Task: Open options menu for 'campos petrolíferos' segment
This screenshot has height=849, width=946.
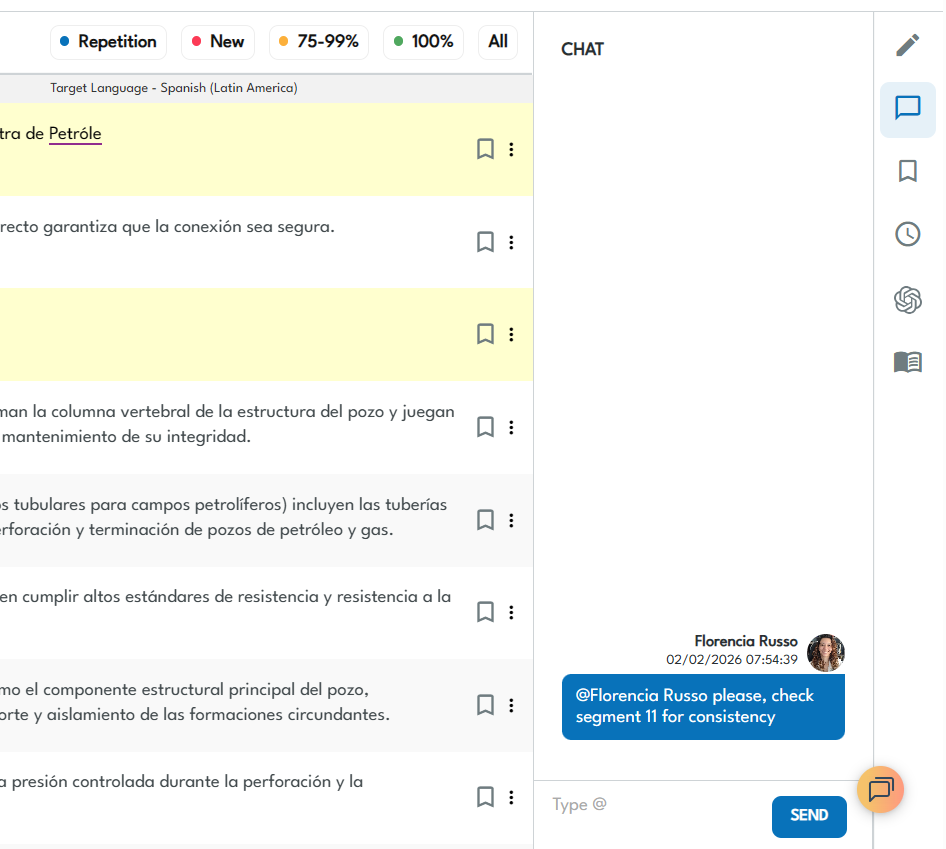Action: click(x=511, y=520)
